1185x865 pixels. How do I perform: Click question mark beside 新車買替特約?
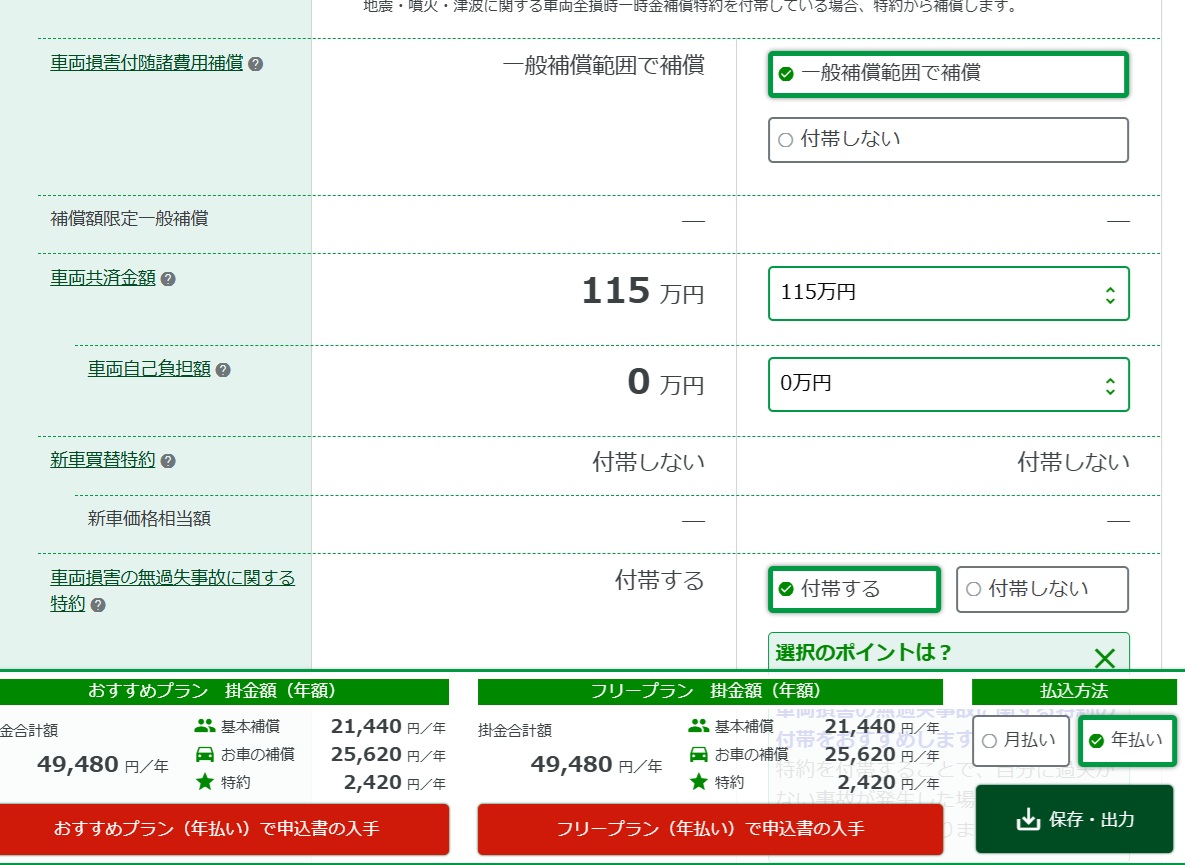[x=168, y=461]
